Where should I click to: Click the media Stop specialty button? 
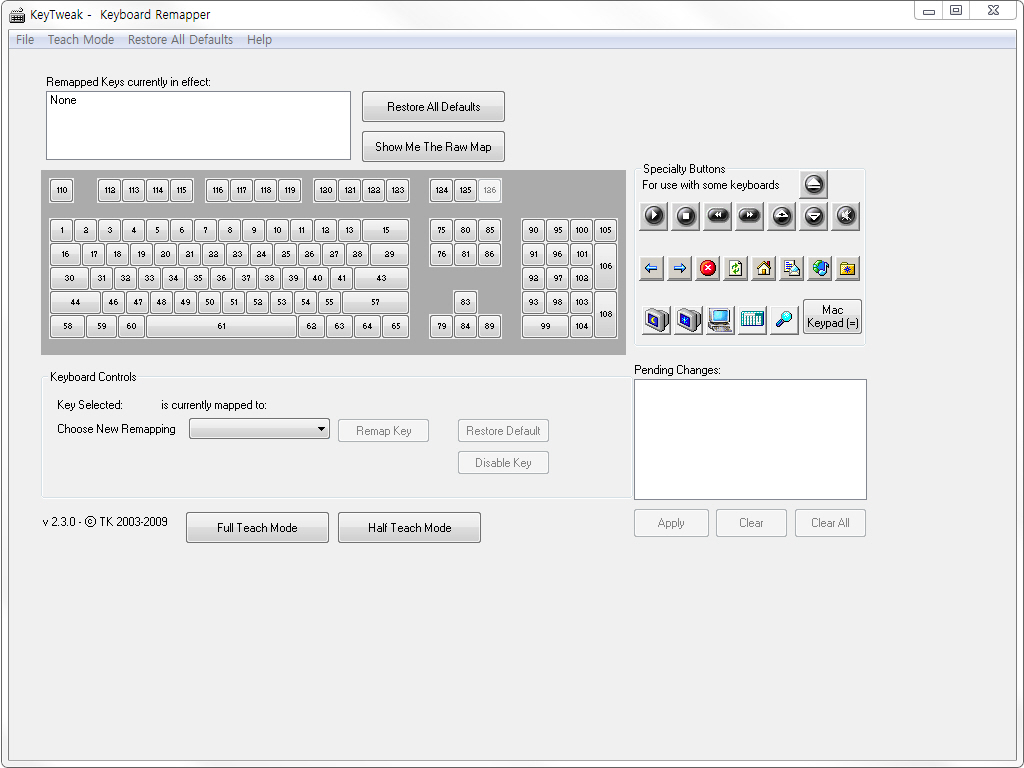coord(686,215)
